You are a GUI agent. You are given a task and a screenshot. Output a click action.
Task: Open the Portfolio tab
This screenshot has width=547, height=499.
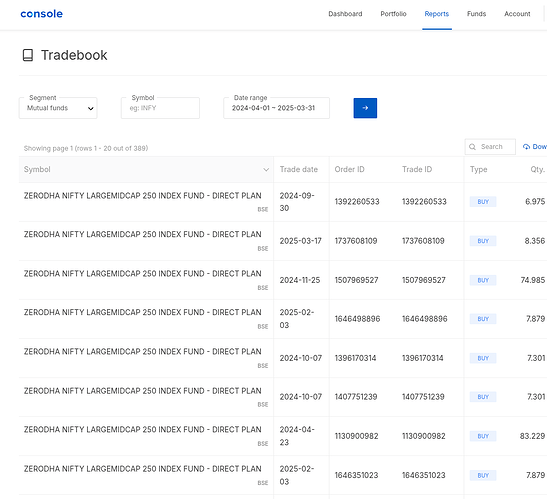(393, 14)
